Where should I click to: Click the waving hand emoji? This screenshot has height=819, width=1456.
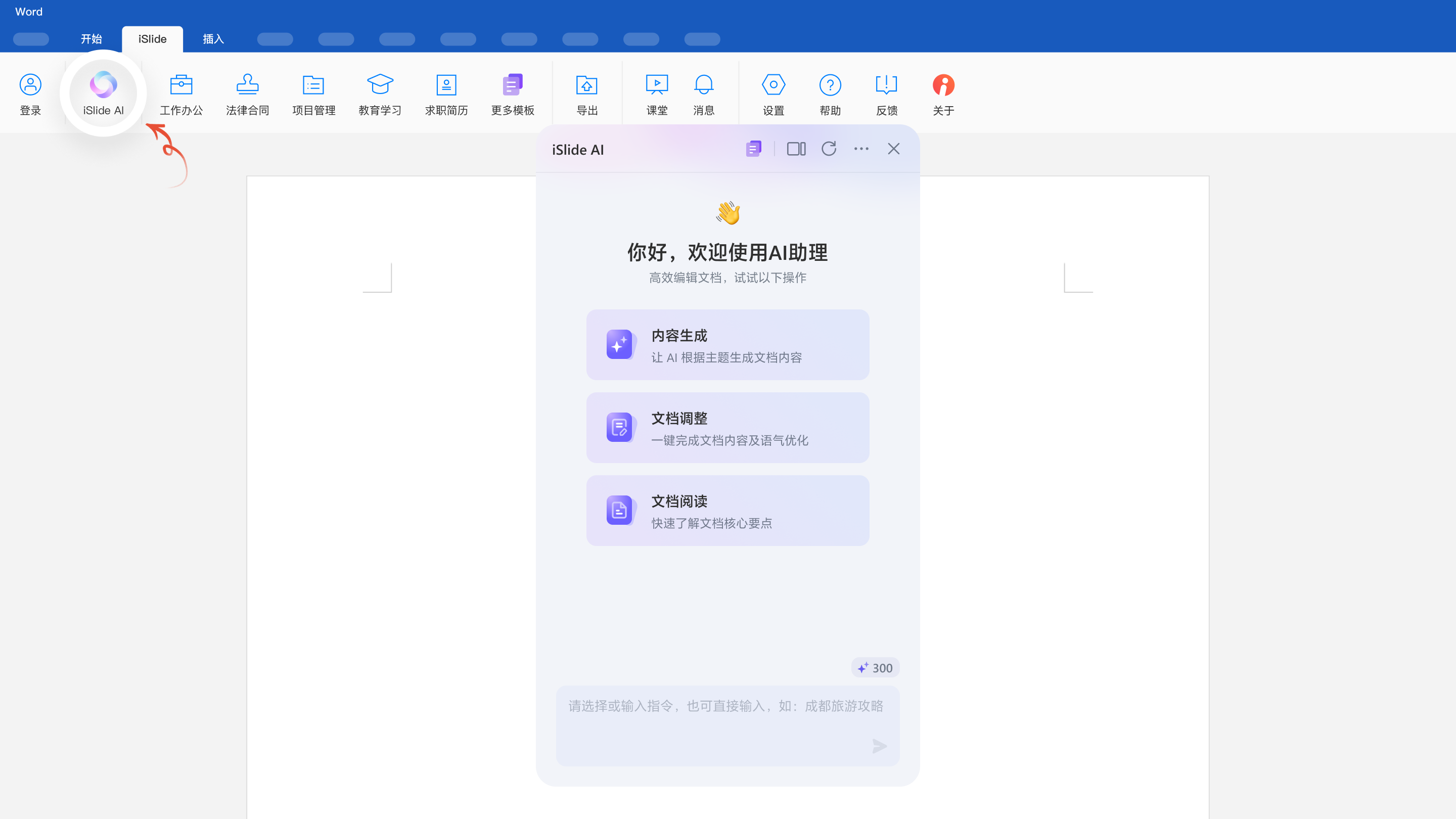[728, 213]
